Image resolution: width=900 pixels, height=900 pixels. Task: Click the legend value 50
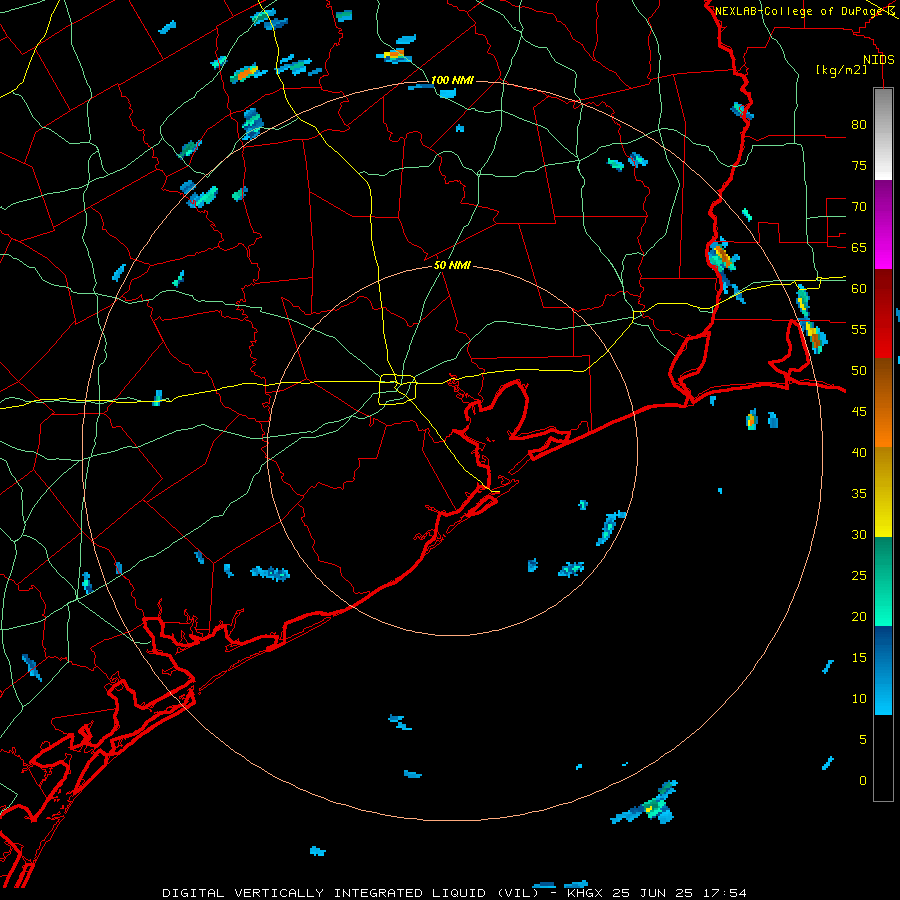pos(859,370)
